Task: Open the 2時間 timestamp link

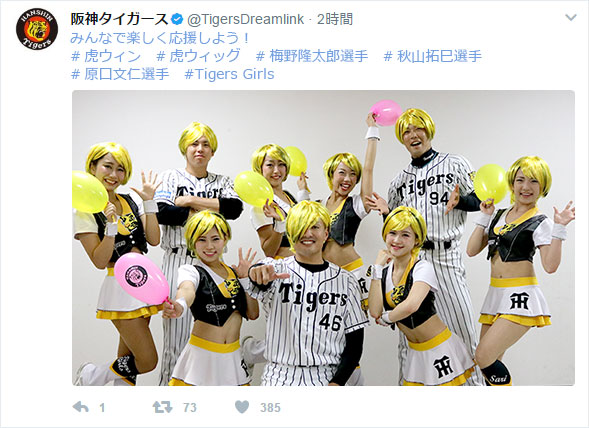Action: pyautogui.click(x=335, y=19)
